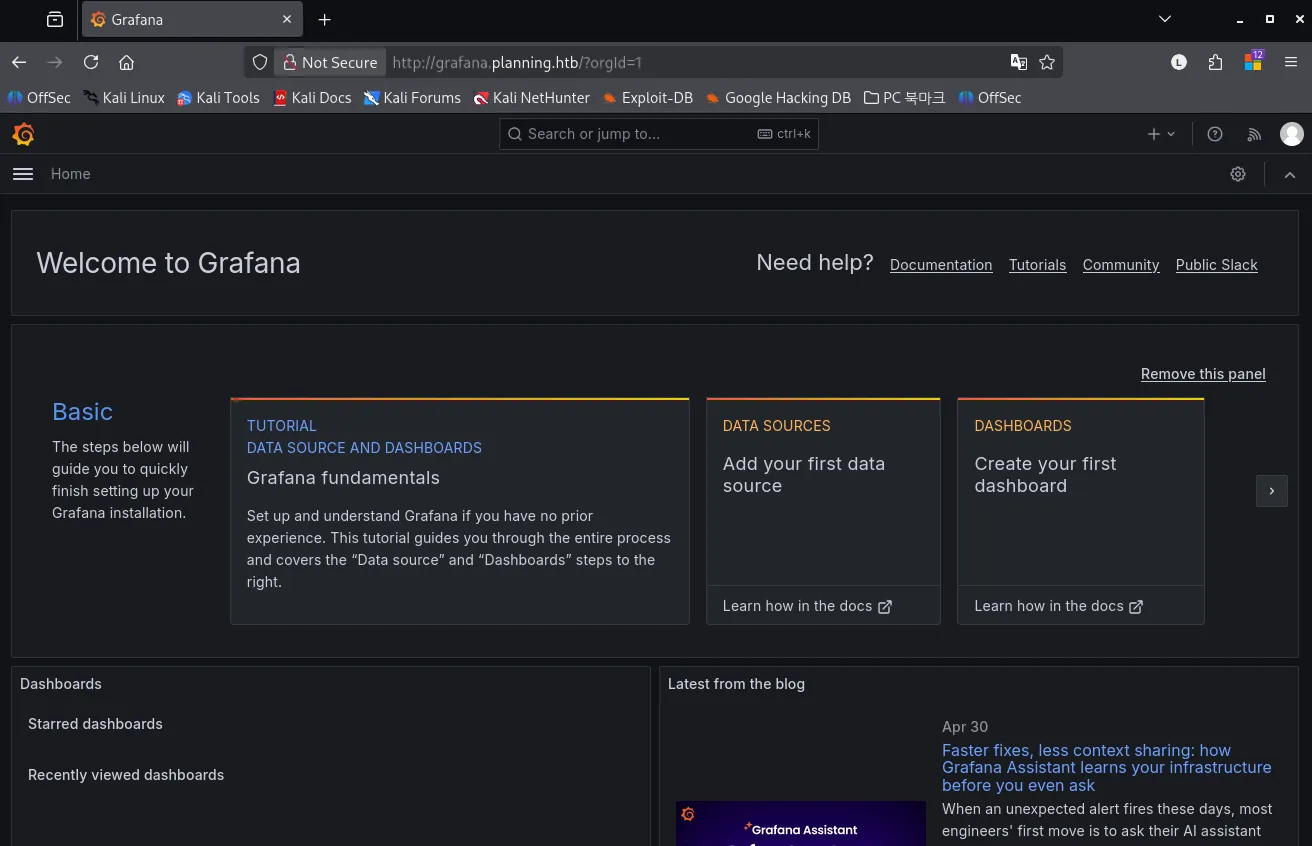Viewport: 1312px width, 846px height.
Task: Open the colorful extension icon with badge 12
Action: coord(1253,61)
